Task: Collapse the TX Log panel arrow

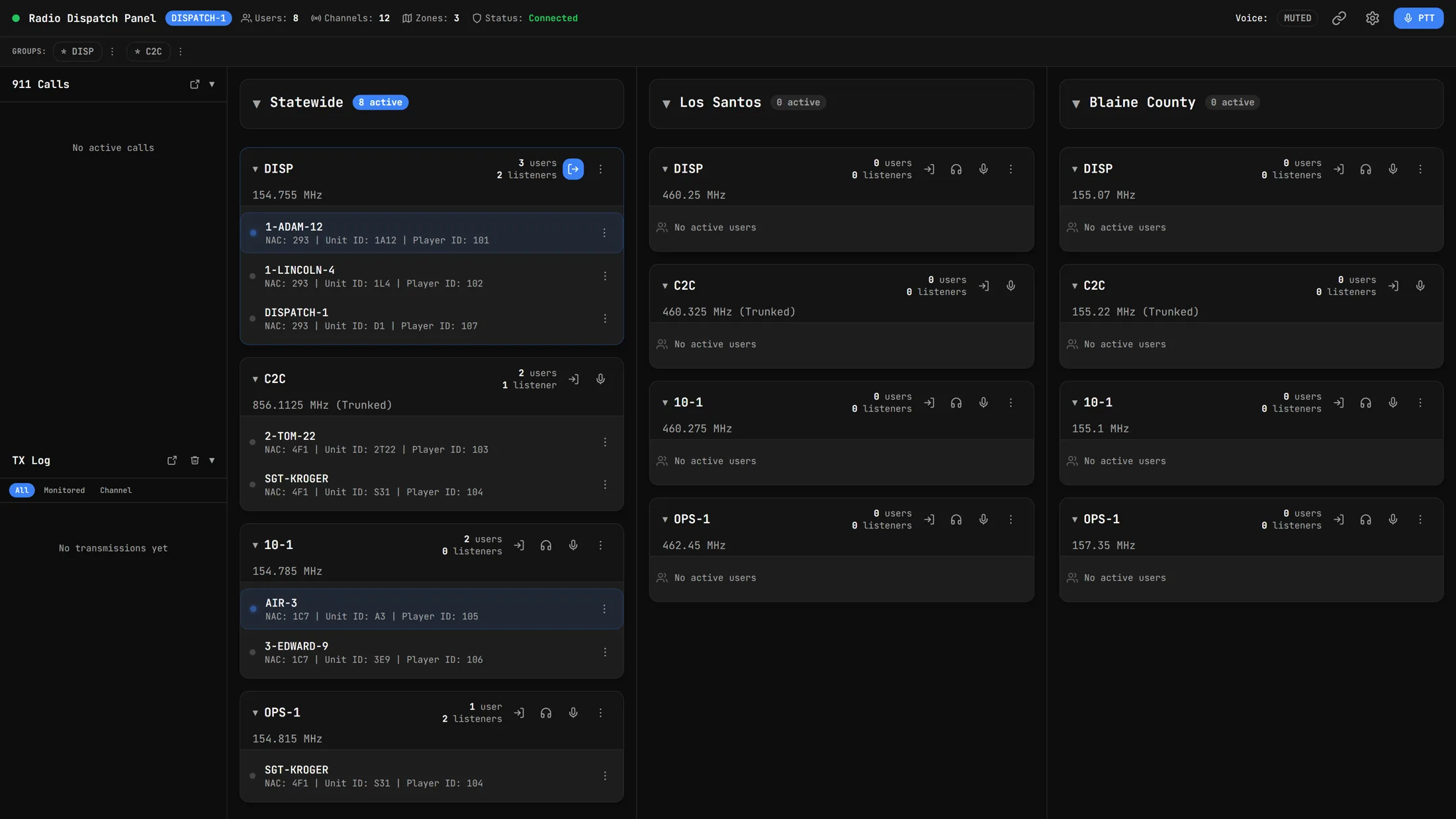Action: (x=212, y=460)
